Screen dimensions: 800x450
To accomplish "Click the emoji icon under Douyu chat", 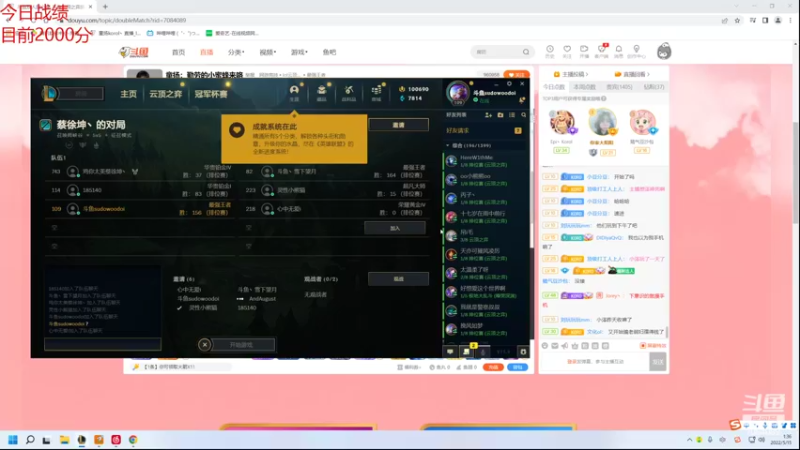I will pos(545,346).
